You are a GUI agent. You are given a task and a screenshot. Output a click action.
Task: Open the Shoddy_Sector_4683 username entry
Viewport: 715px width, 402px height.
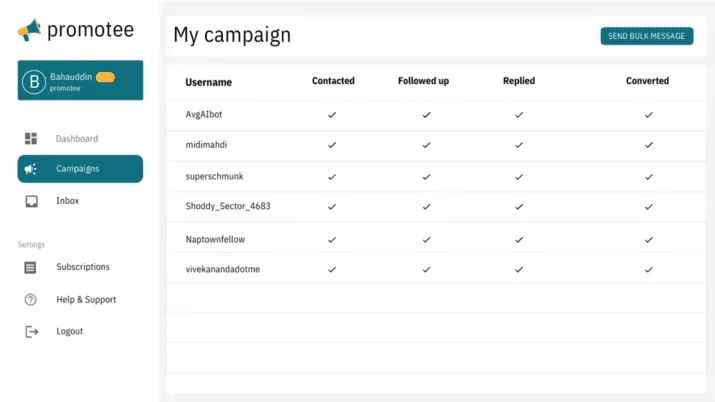tap(228, 206)
